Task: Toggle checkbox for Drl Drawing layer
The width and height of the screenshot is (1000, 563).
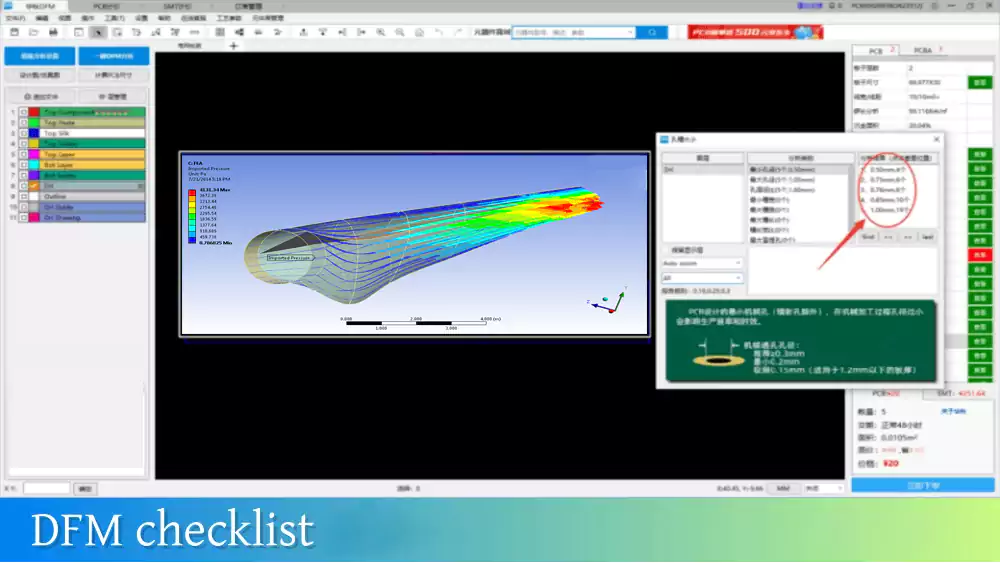Action: [x=24, y=217]
